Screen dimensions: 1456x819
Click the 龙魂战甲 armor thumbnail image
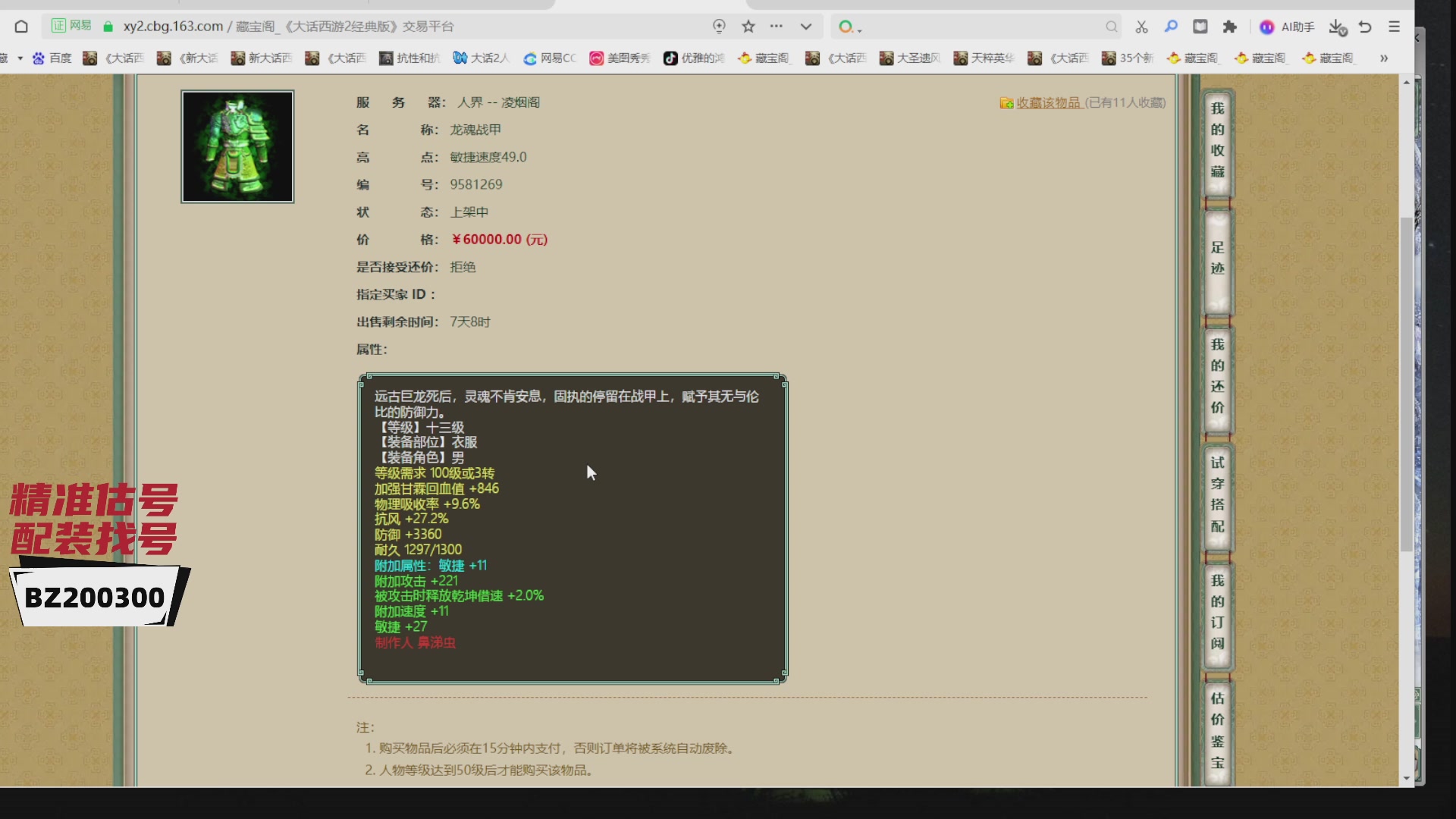coord(237,146)
